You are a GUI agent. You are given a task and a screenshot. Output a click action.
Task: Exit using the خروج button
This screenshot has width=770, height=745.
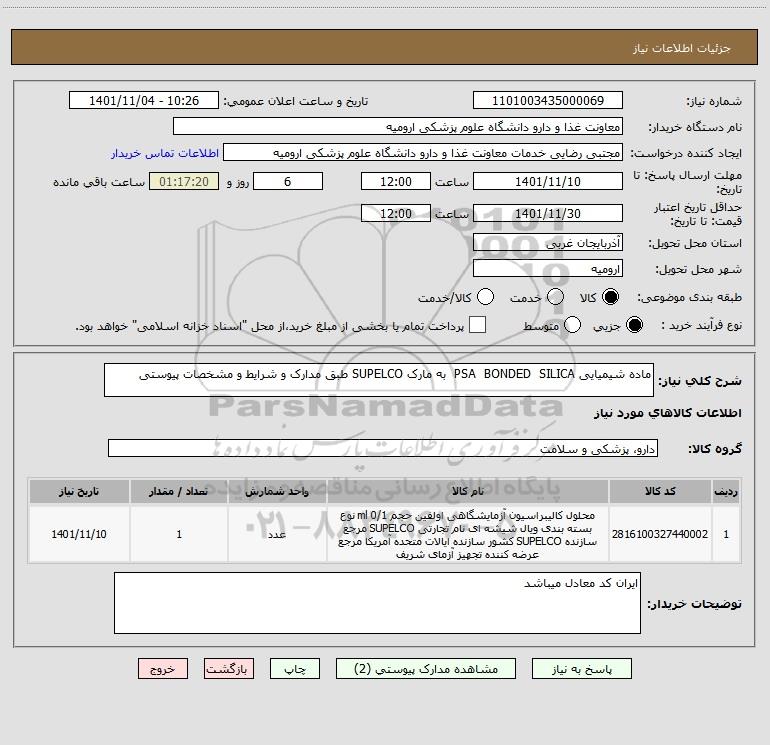pyautogui.click(x=163, y=669)
